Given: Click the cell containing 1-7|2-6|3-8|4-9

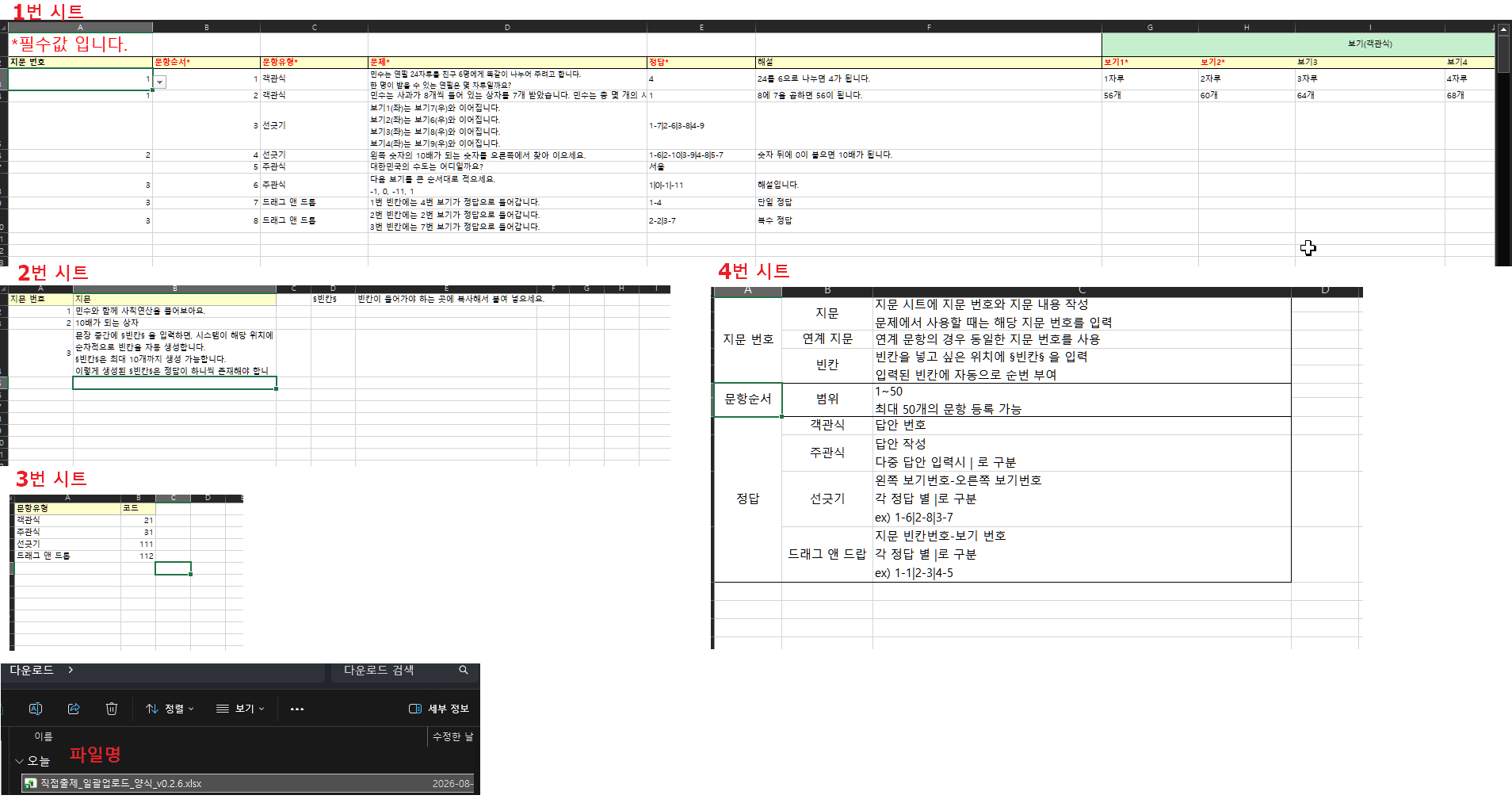Looking at the screenshot, I should (701, 126).
